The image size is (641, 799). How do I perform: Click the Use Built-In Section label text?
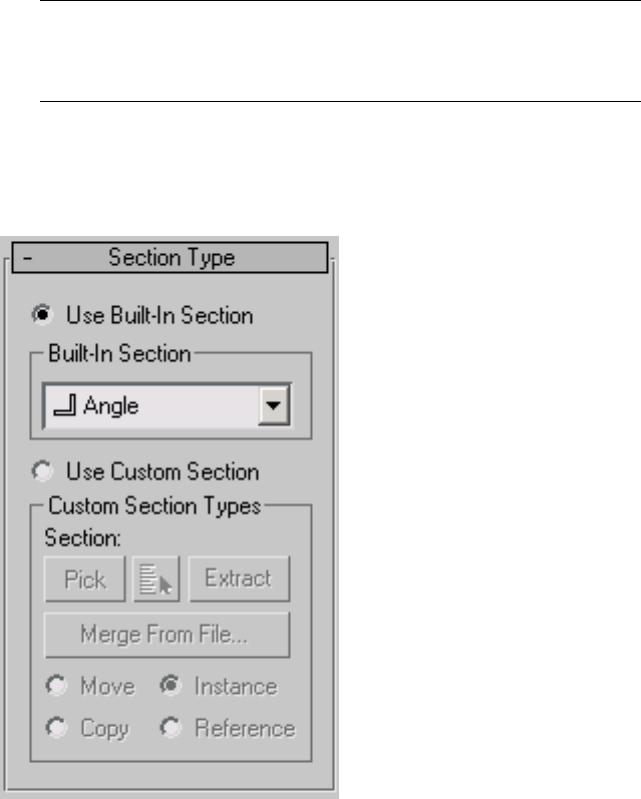click(159, 315)
